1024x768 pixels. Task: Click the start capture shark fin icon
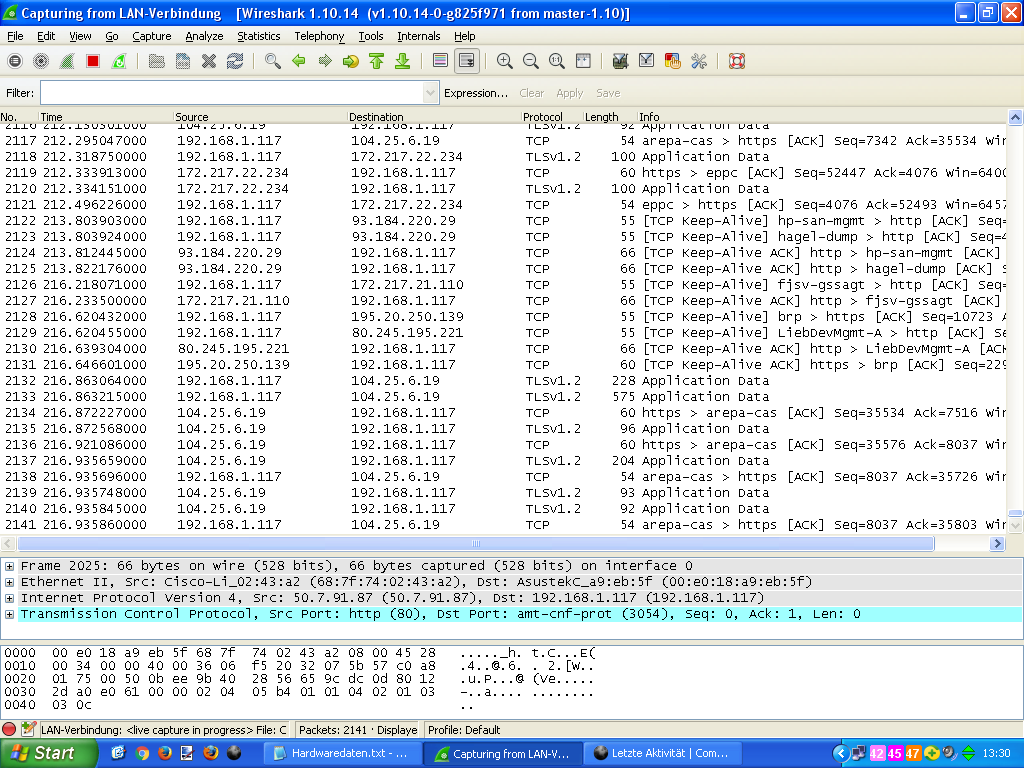pyautogui.click(x=67, y=61)
